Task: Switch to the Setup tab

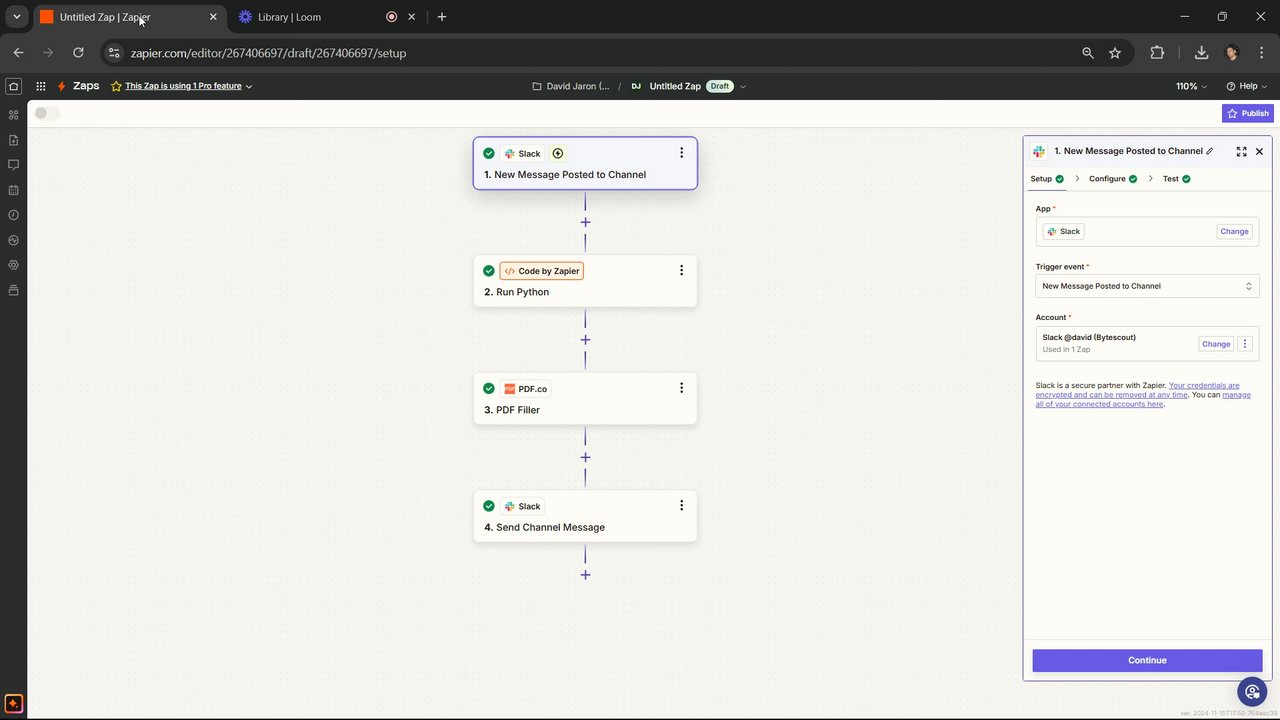Action: pos(1047,179)
